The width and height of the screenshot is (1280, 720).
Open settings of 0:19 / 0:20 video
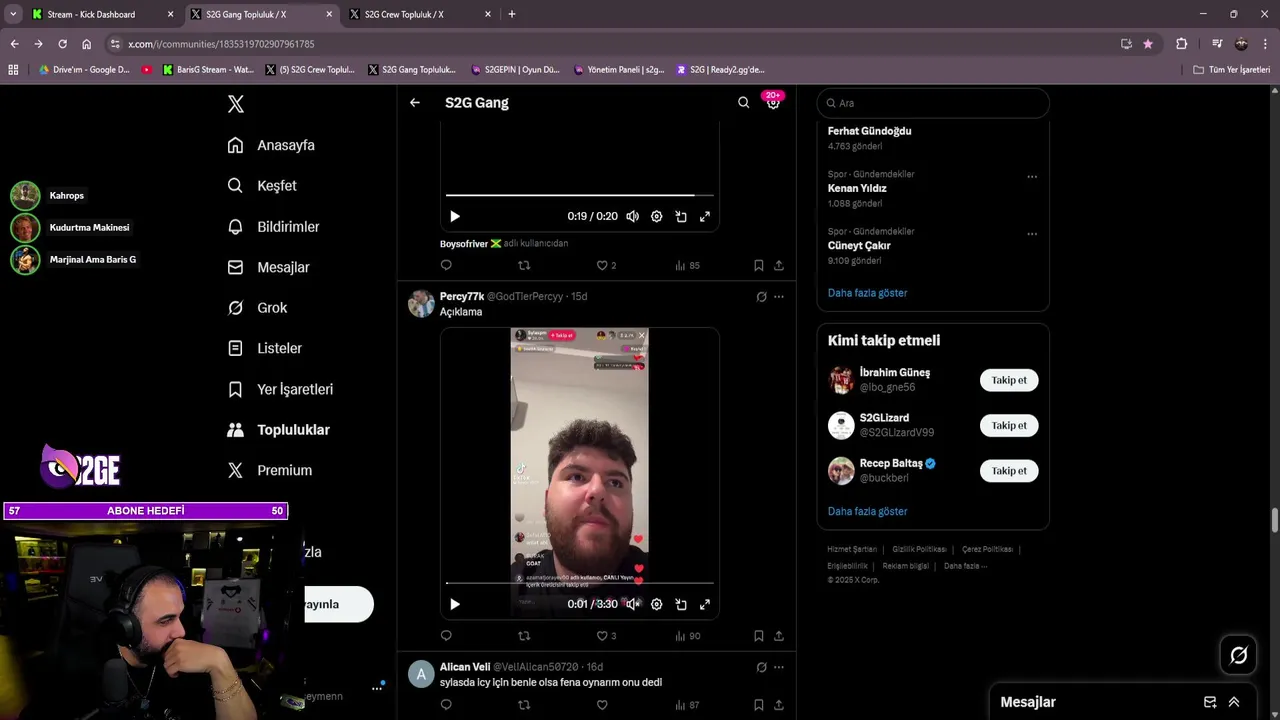click(656, 216)
